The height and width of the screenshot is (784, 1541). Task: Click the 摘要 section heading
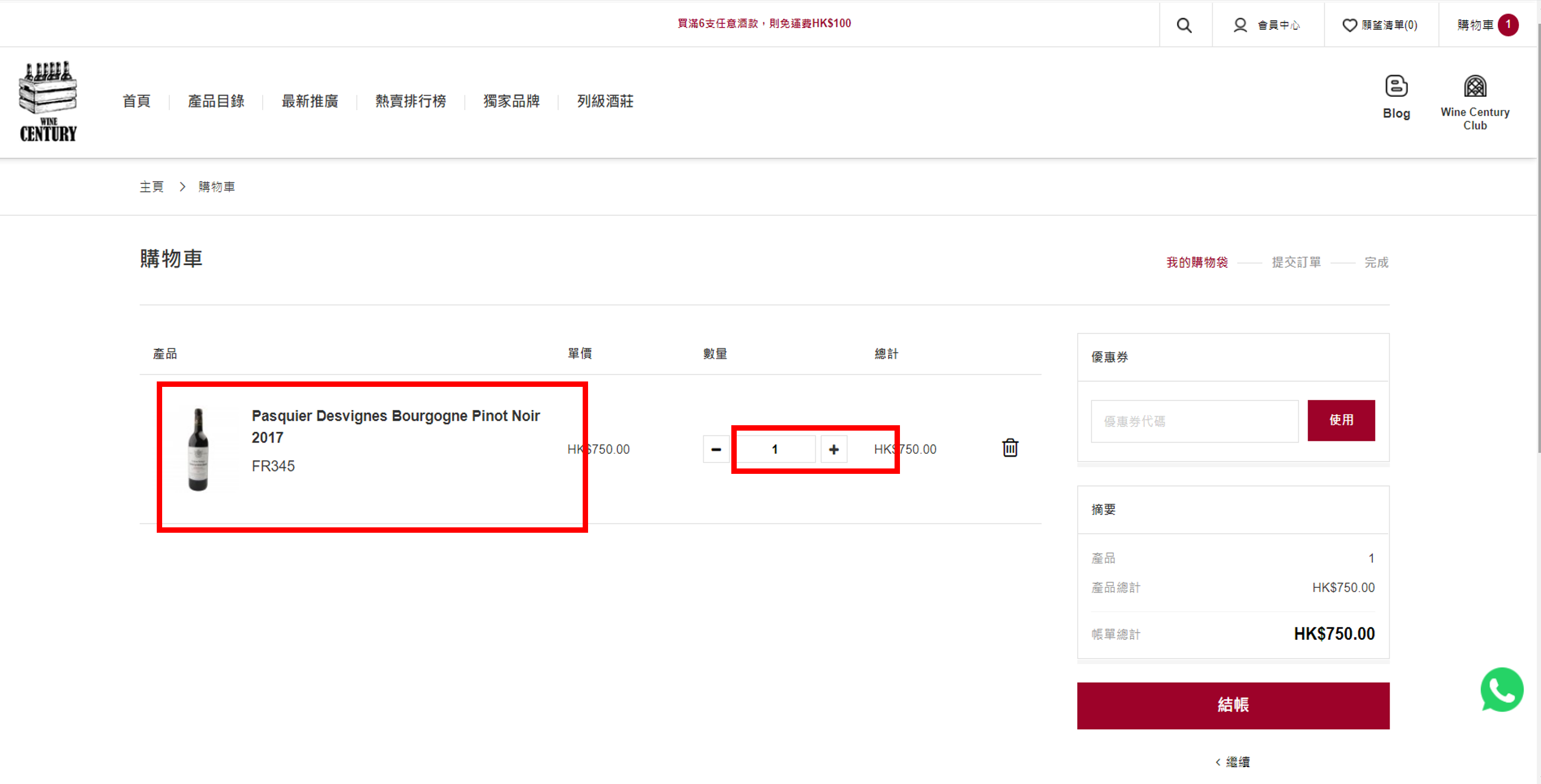[1103, 510]
